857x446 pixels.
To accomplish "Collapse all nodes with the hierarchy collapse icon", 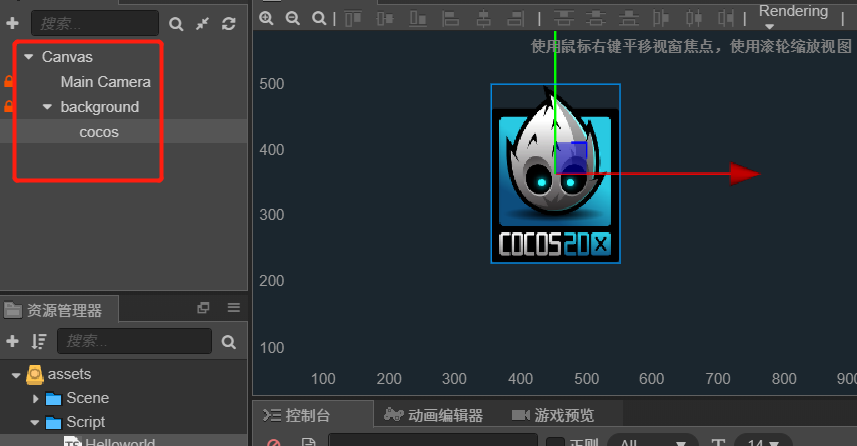I will [x=202, y=24].
